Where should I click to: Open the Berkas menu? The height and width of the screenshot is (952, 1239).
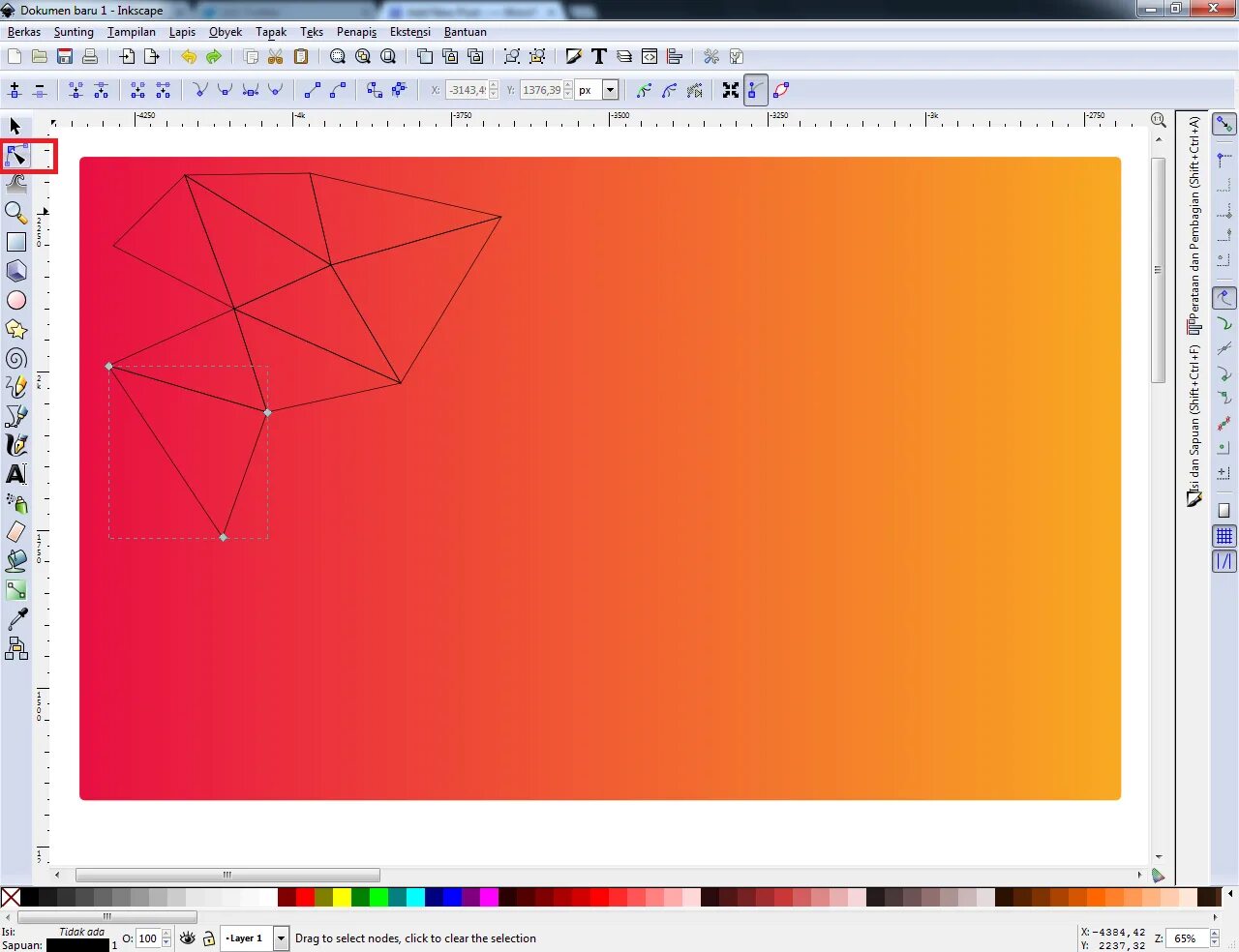[24, 32]
